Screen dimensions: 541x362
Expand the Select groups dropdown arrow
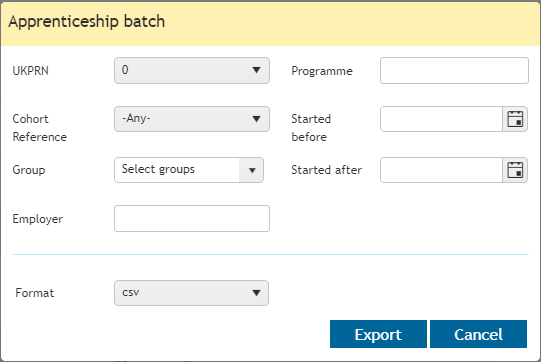coord(252,170)
